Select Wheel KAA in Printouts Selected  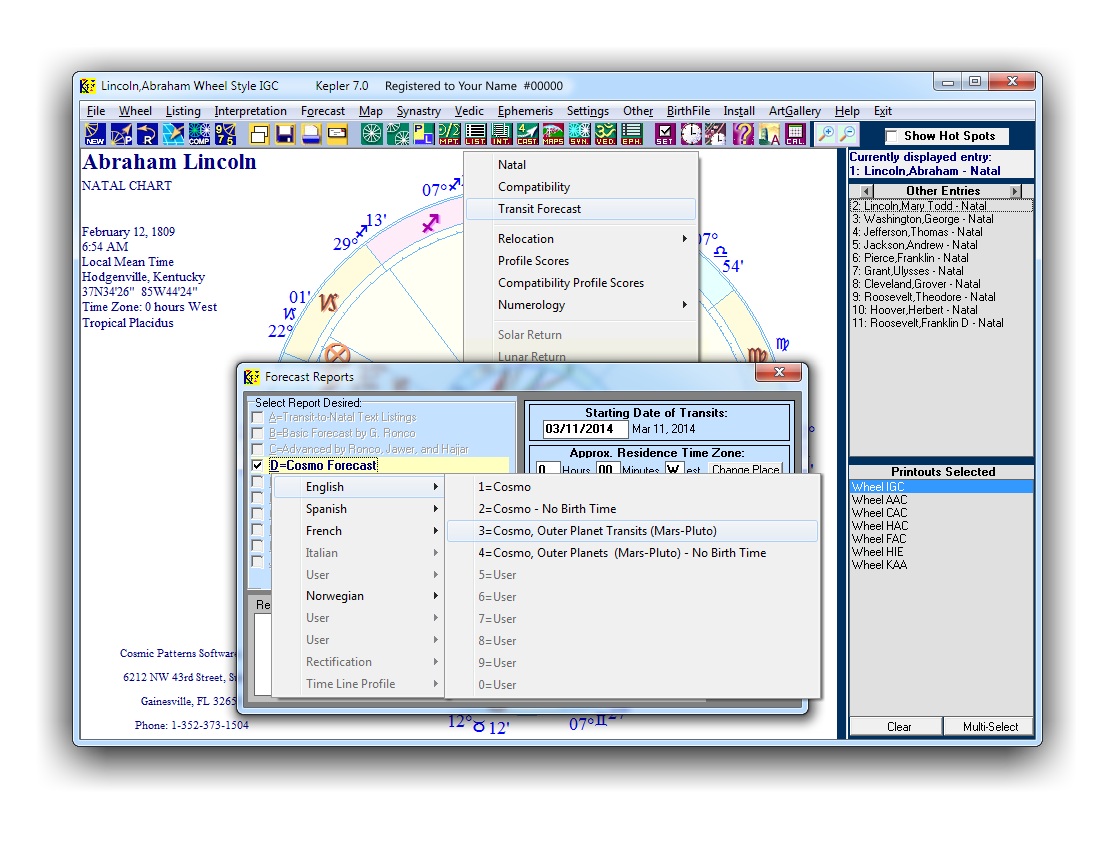click(x=940, y=565)
